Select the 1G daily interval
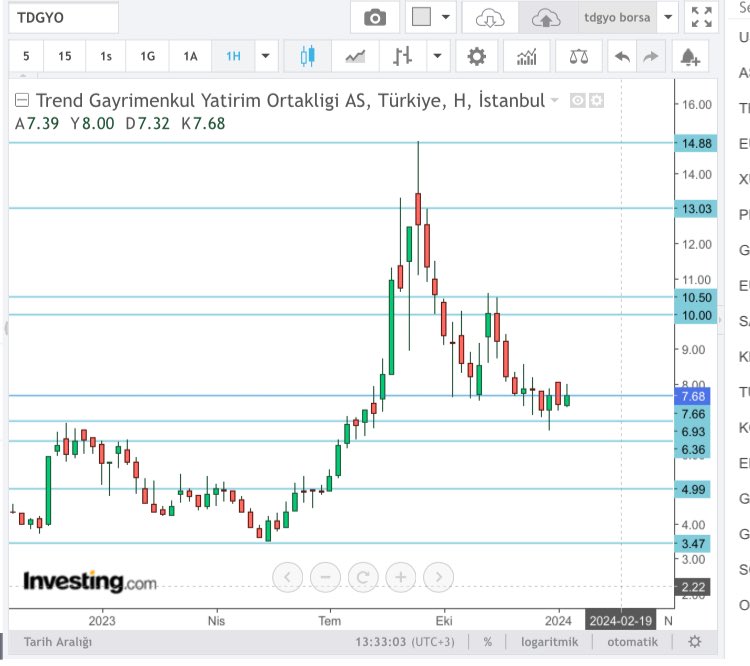This screenshot has height=666, width=750. pos(147,56)
